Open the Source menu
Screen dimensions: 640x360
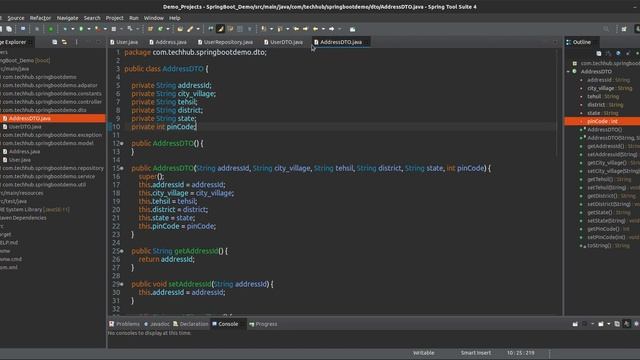[x=16, y=18]
